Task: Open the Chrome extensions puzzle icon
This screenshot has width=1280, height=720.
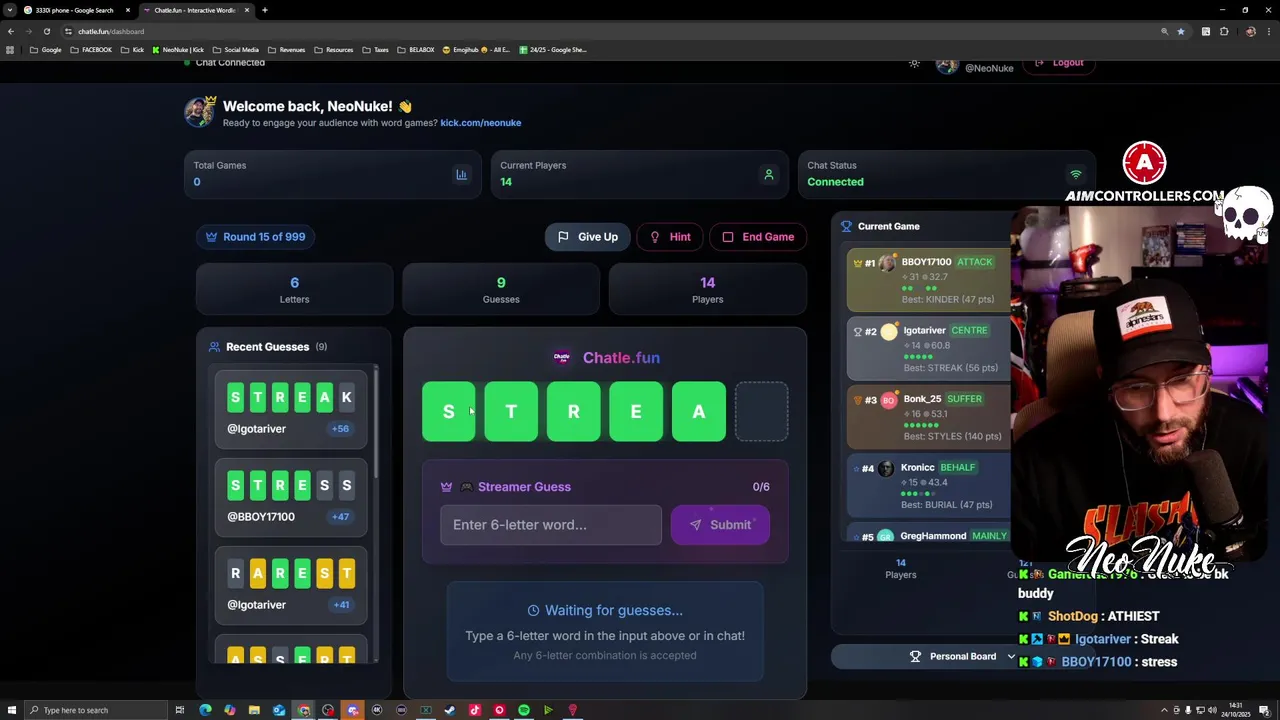Action: 1224,31
